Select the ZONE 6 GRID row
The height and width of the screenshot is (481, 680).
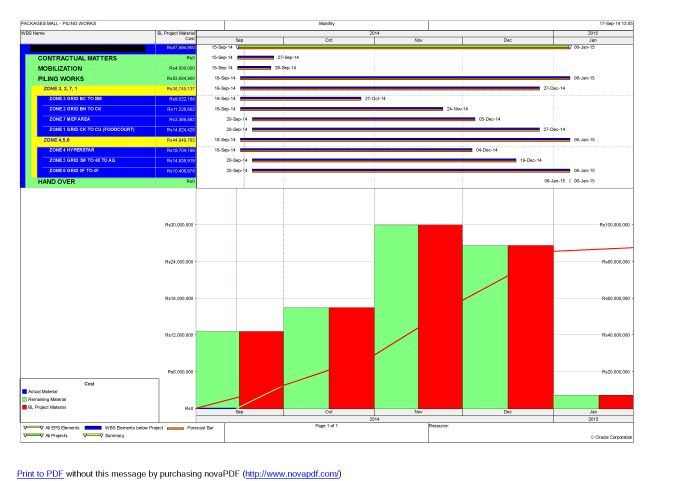[x=116, y=171]
